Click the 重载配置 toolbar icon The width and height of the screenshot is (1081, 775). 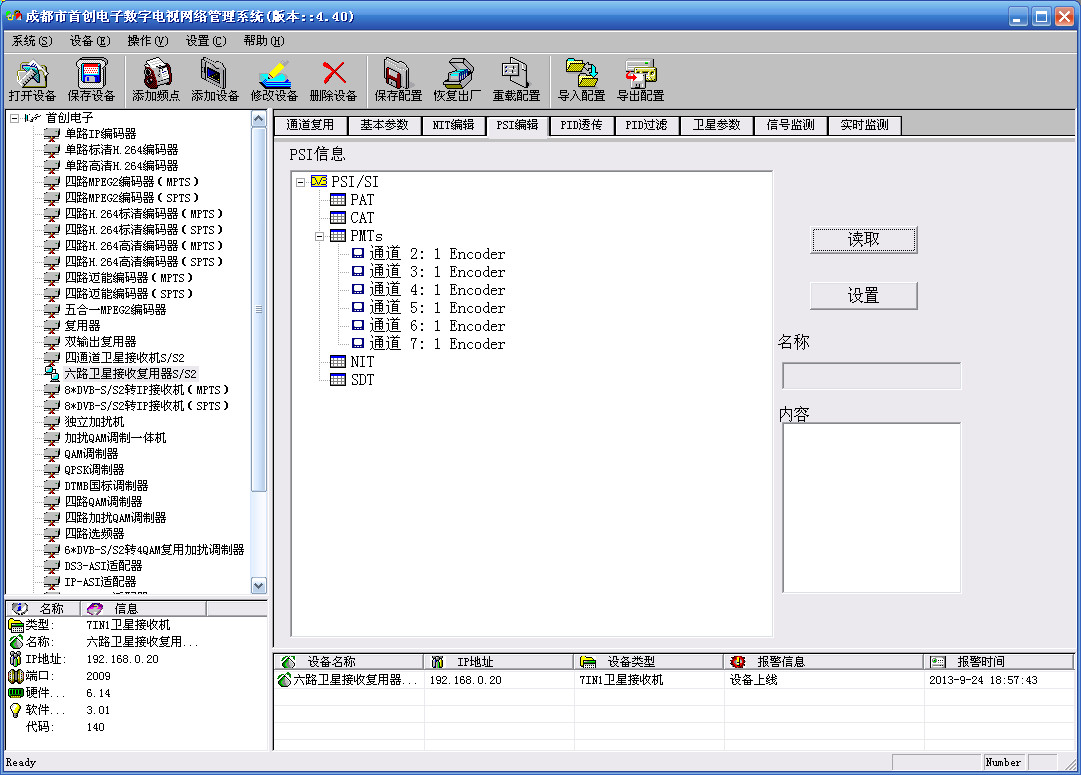[516, 81]
